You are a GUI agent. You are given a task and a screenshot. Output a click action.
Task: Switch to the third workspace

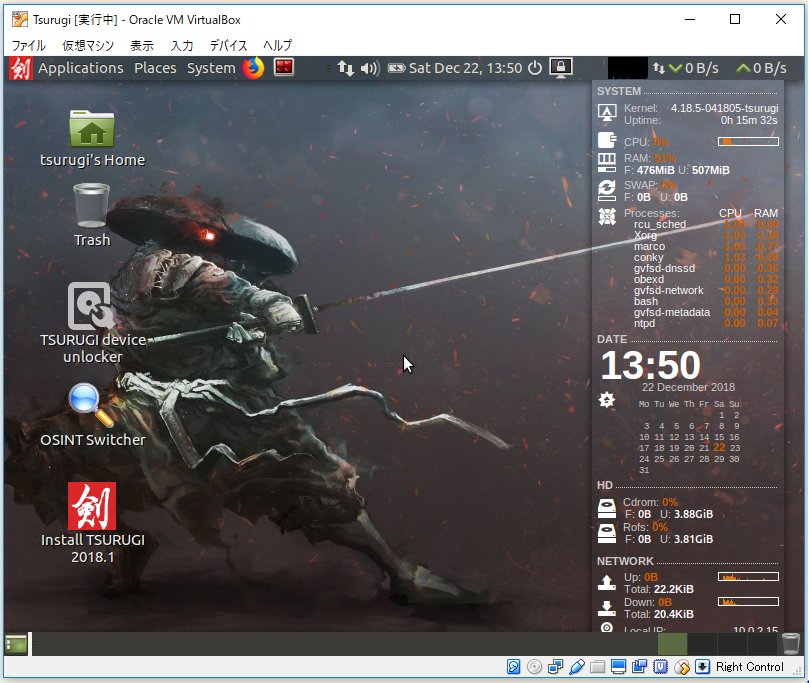[732, 644]
